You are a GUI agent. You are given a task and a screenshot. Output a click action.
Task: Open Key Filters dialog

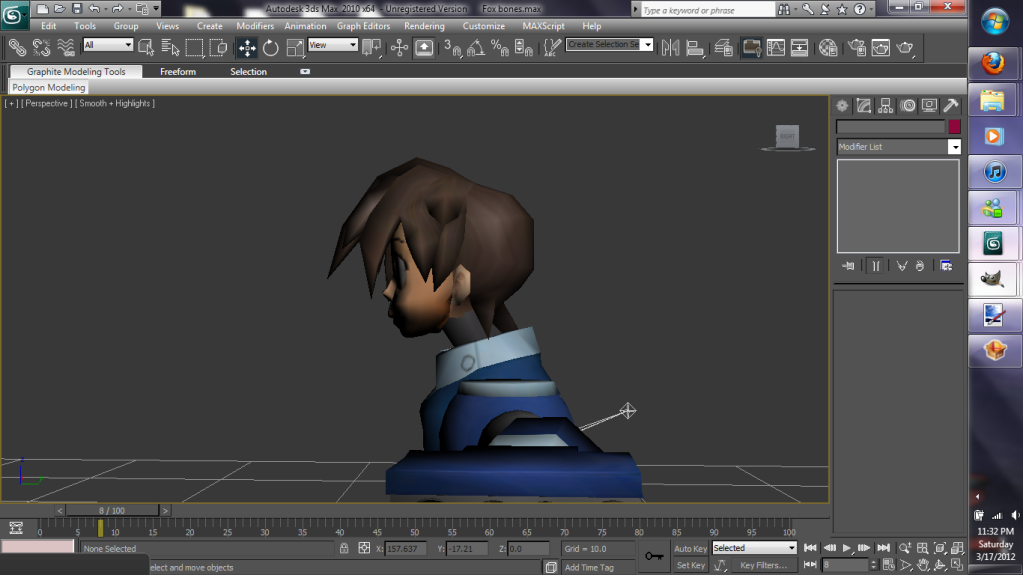(763, 565)
